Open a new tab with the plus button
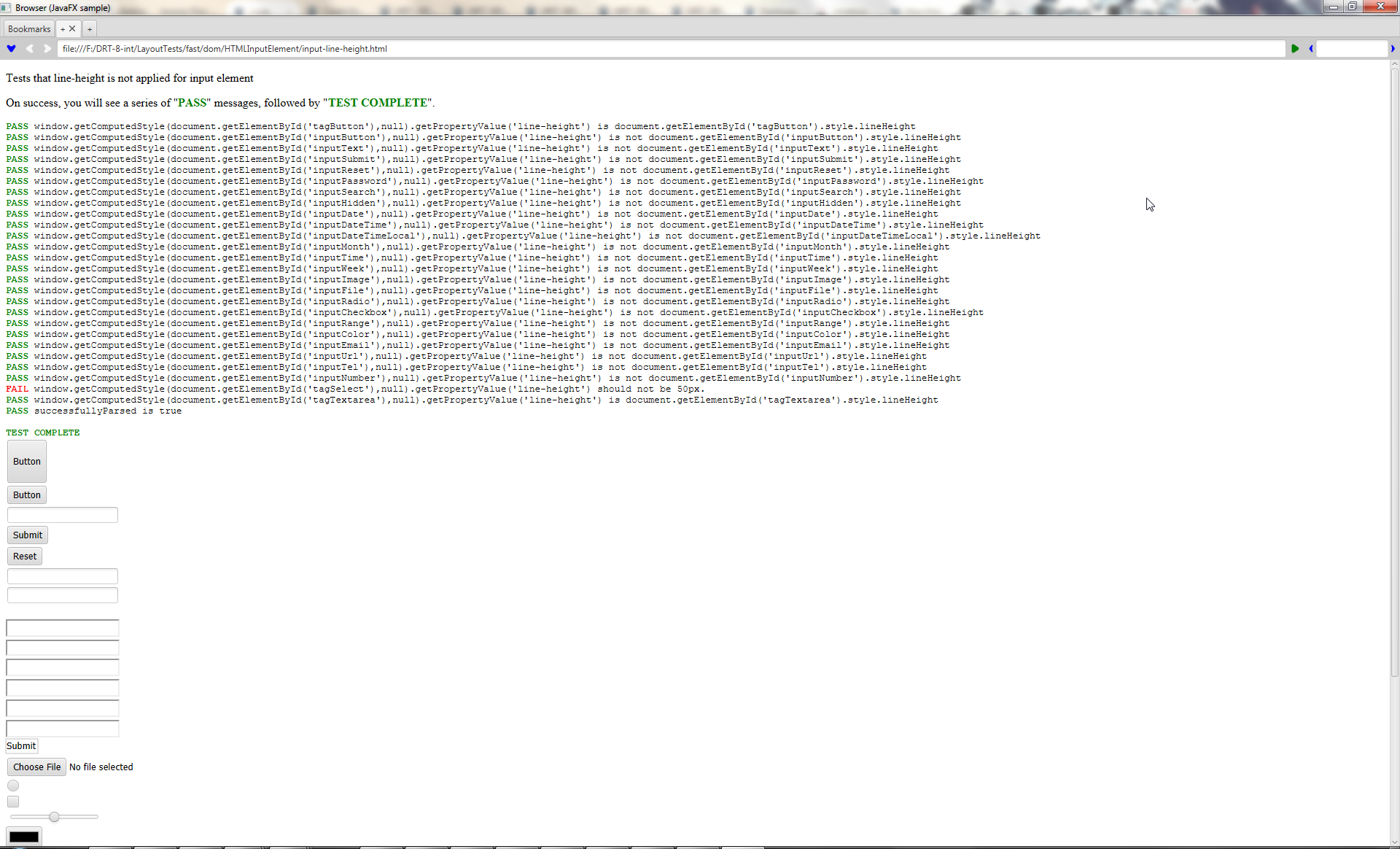Viewport: 1400px width, 849px height. pos(90,29)
